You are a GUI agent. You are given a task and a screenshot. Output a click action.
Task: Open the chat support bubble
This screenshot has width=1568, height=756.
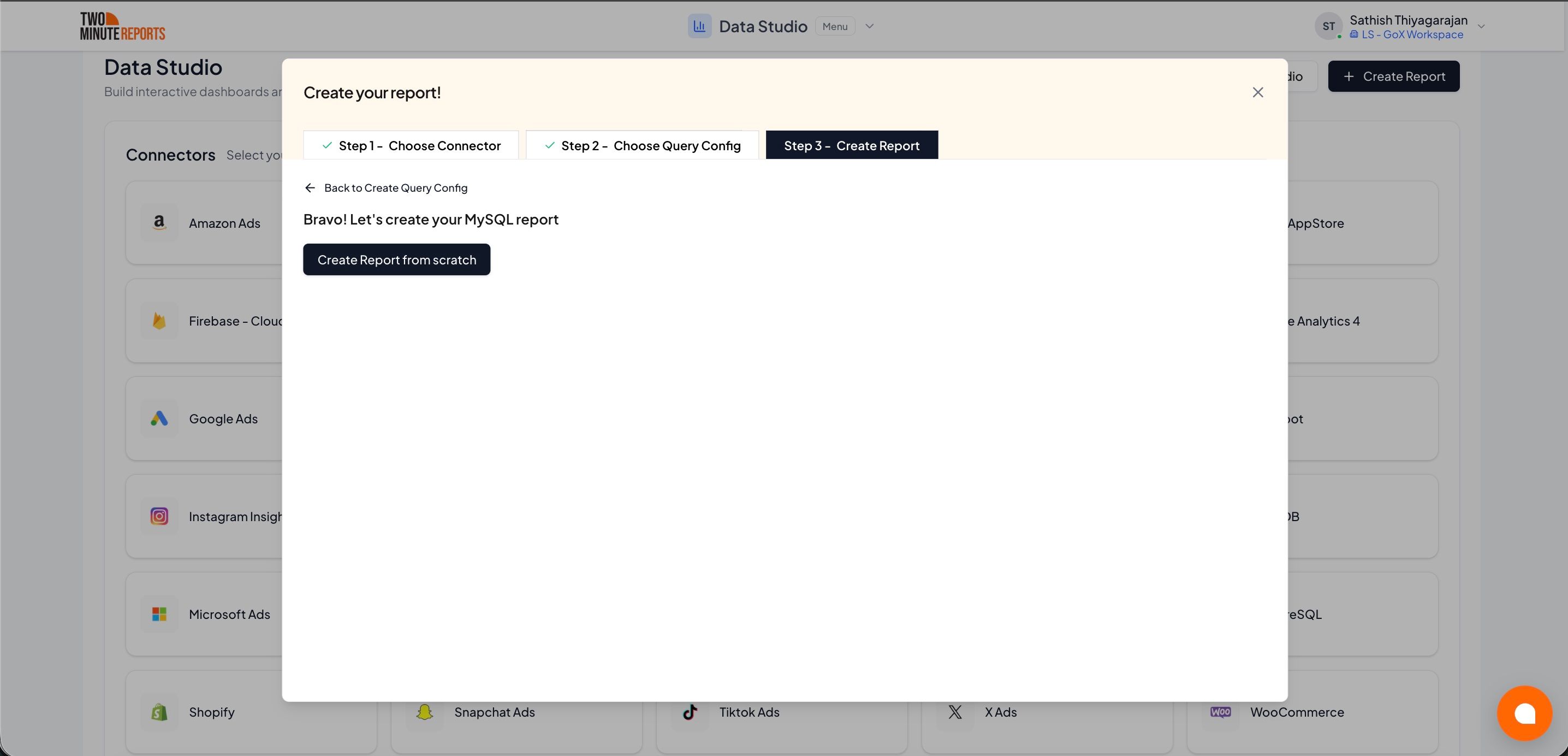(1525, 713)
